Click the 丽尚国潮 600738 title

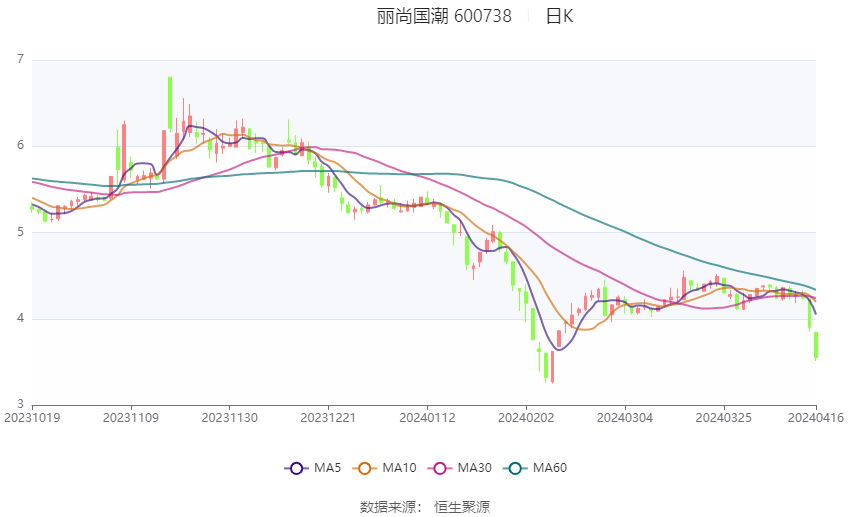tap(444, 16)
